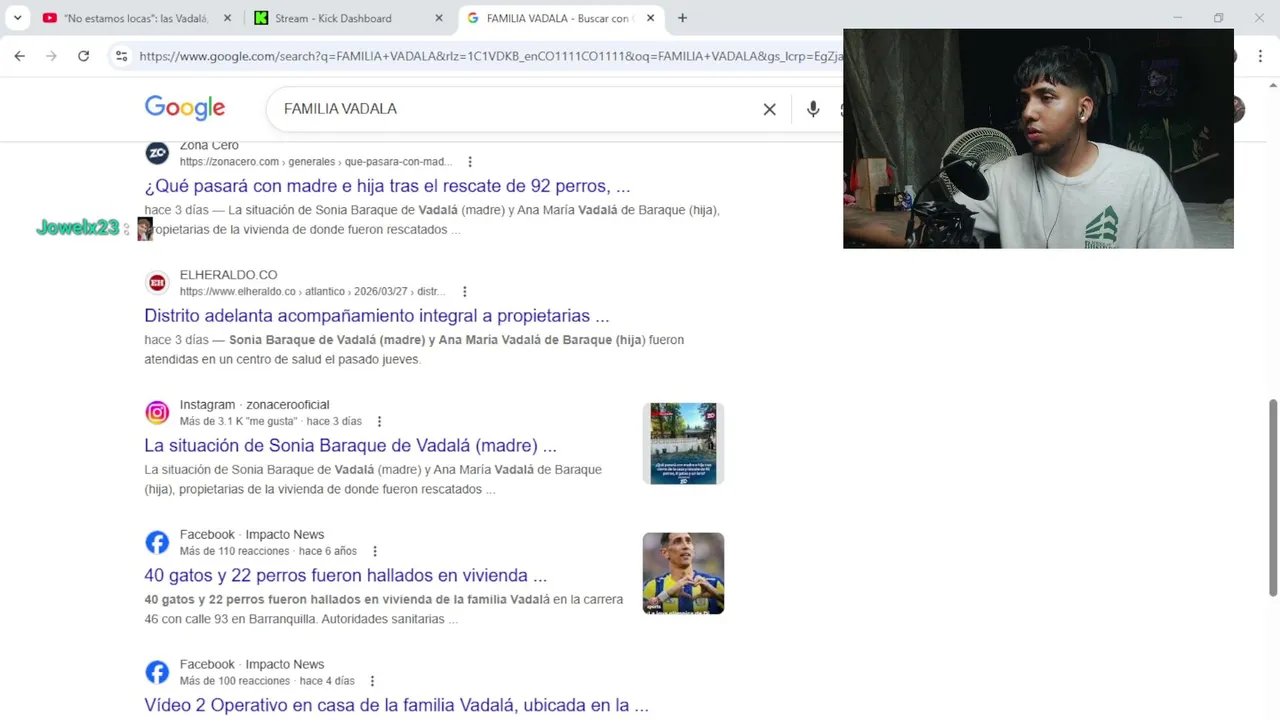Image resolution: width=1280 pixels, height=720 pixels.
Task: Open more options for Instagram zonacerooficial result
Action: pos(379,422)
